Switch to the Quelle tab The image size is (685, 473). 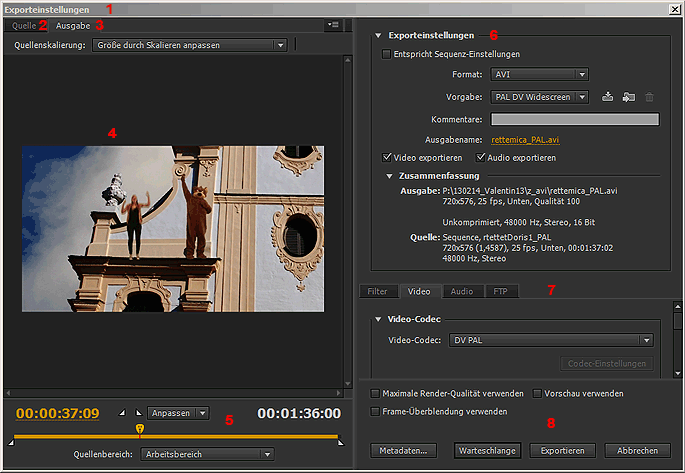click(24, 26)
